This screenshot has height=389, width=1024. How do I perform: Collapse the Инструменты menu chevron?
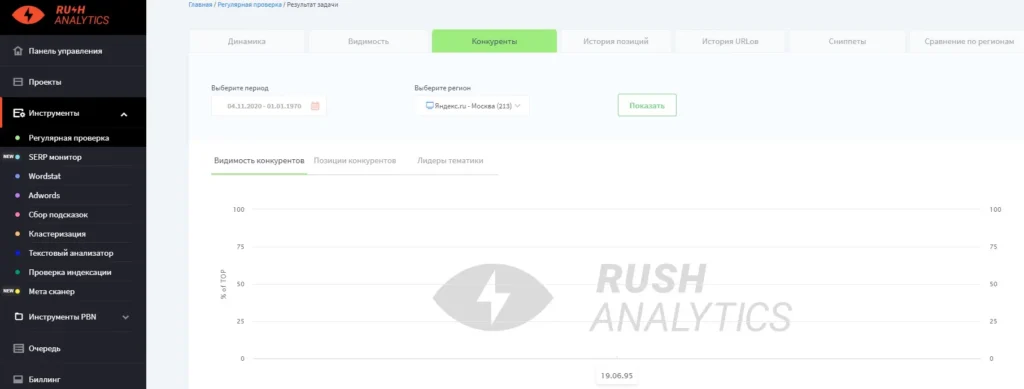(124, 115)
